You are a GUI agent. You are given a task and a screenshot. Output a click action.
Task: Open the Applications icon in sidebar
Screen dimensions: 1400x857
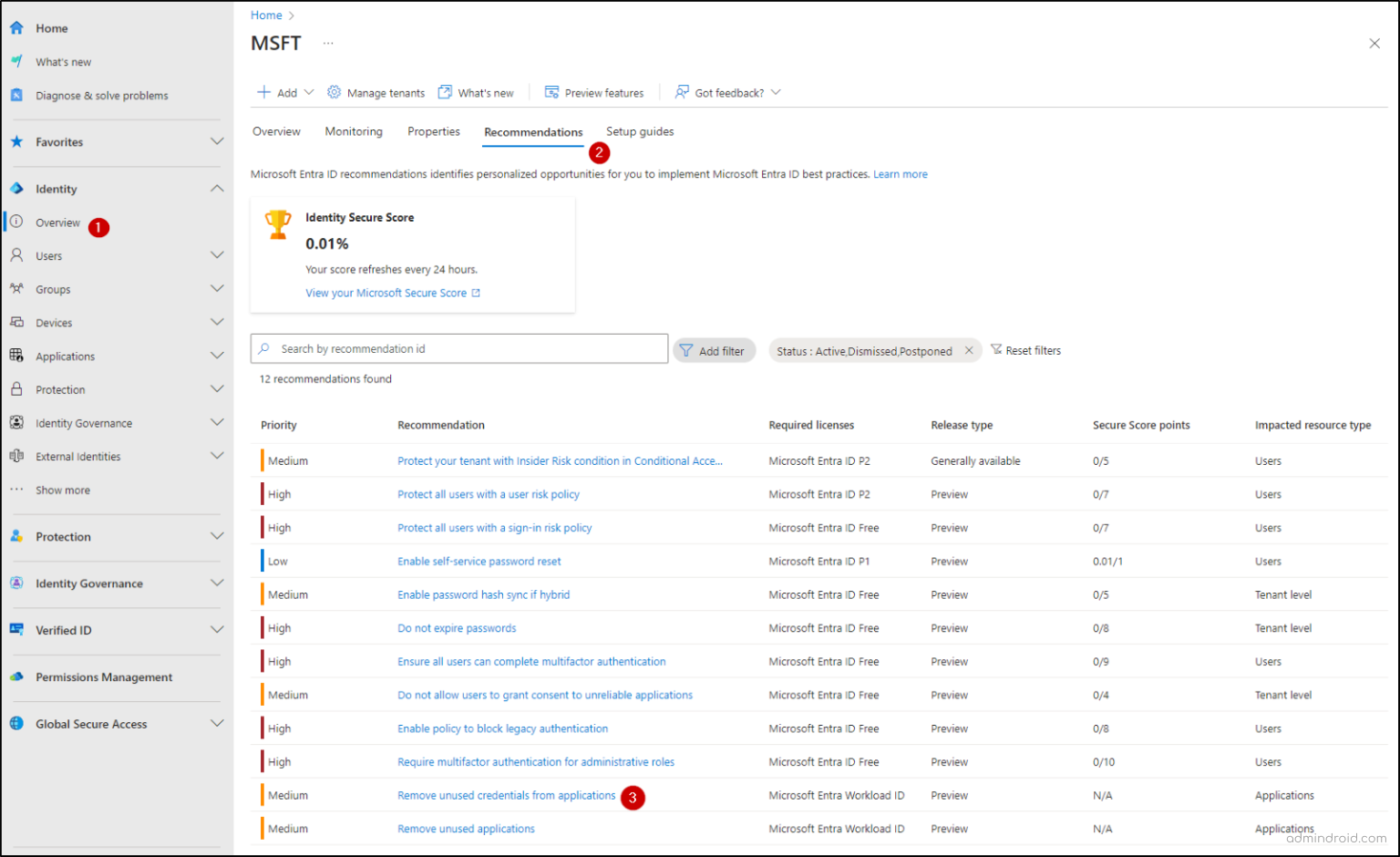[16, 356]
